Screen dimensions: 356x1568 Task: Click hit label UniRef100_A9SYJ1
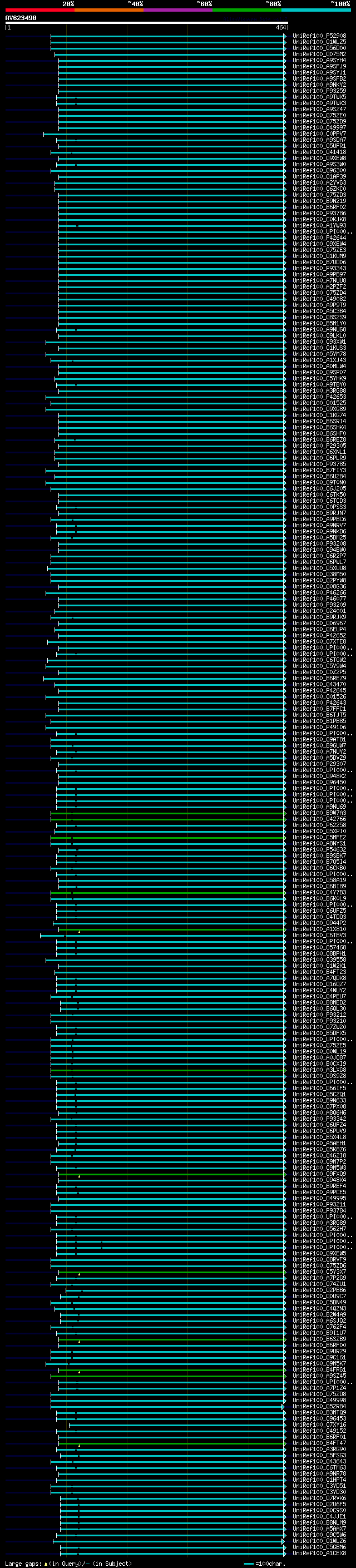tap(319, 72)
